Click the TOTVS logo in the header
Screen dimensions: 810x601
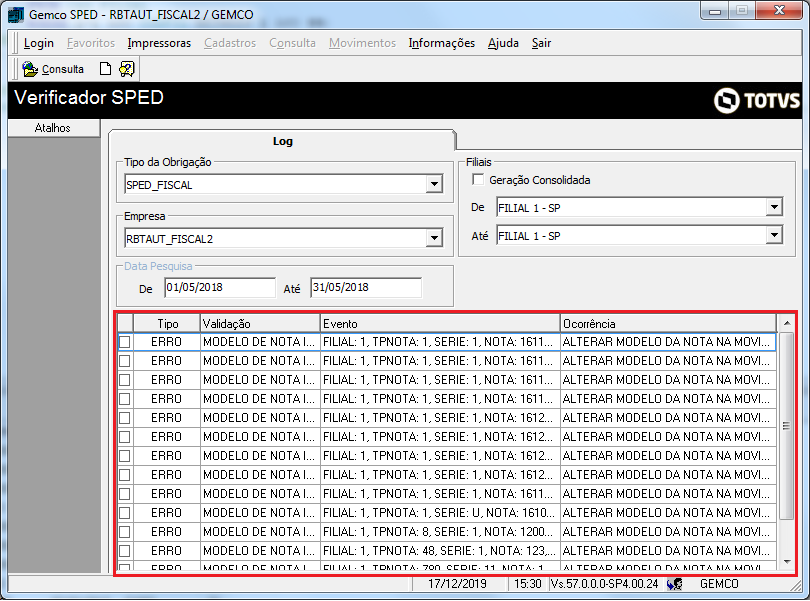coord(757,100)
